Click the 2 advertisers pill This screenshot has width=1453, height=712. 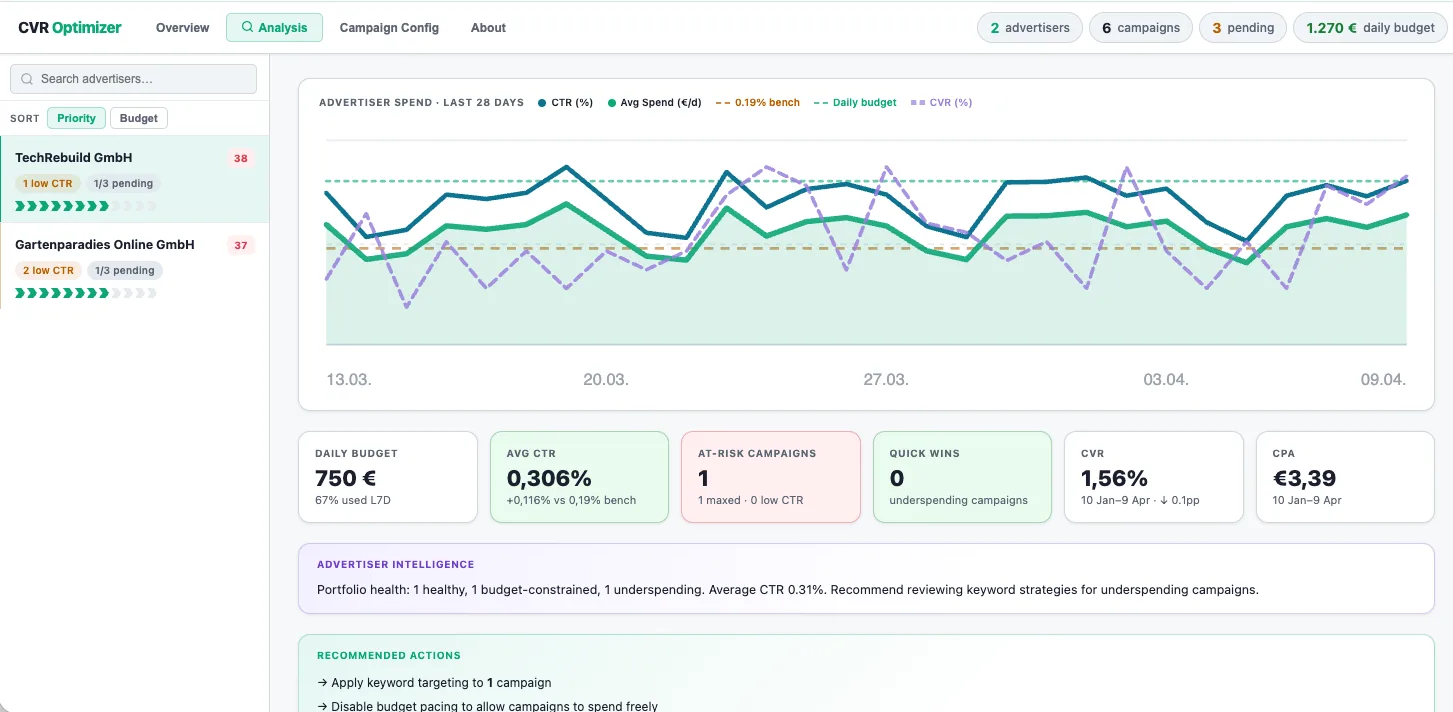pos(1030,28)
